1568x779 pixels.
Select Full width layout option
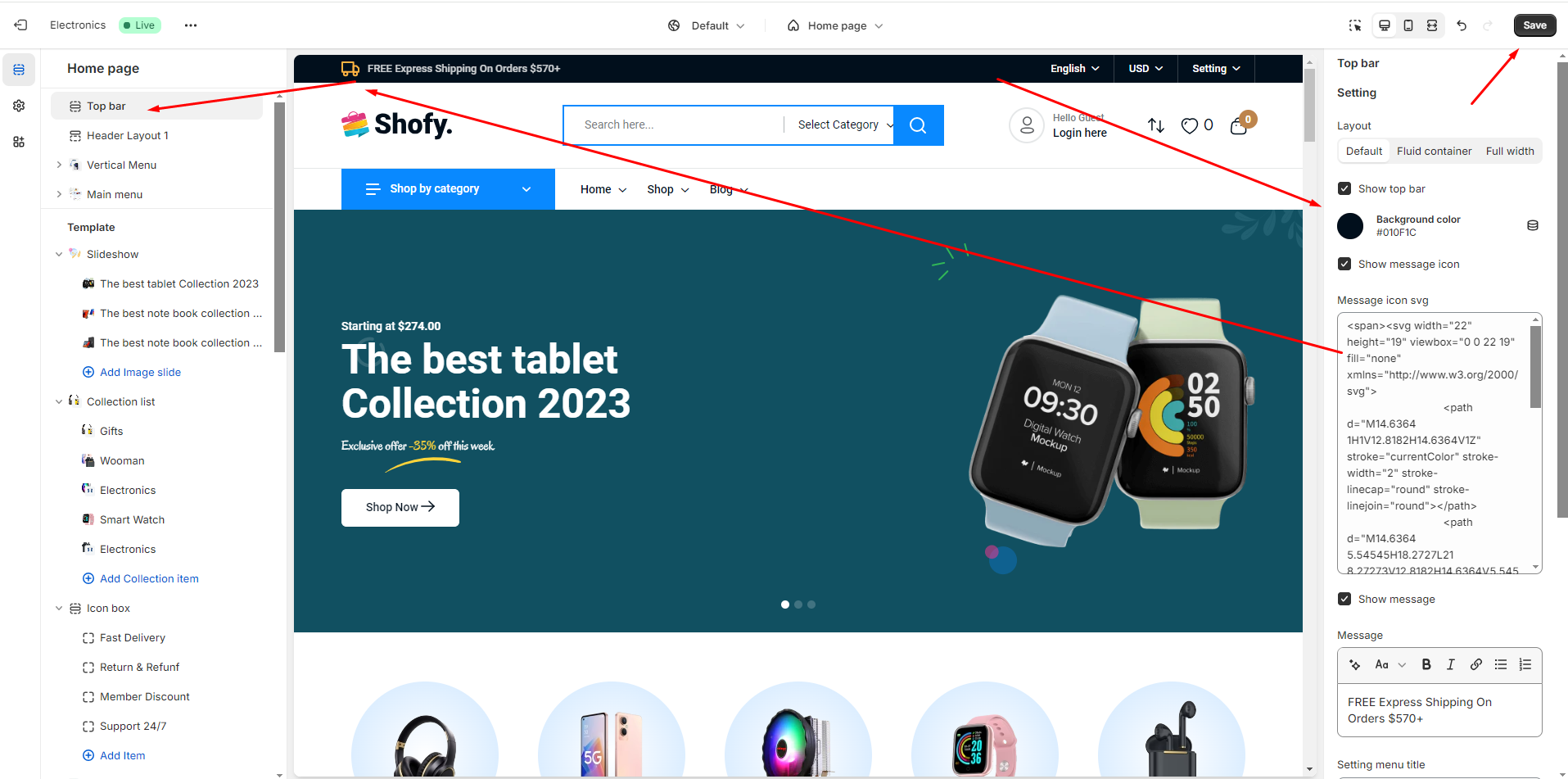(x=1510, y=151)
